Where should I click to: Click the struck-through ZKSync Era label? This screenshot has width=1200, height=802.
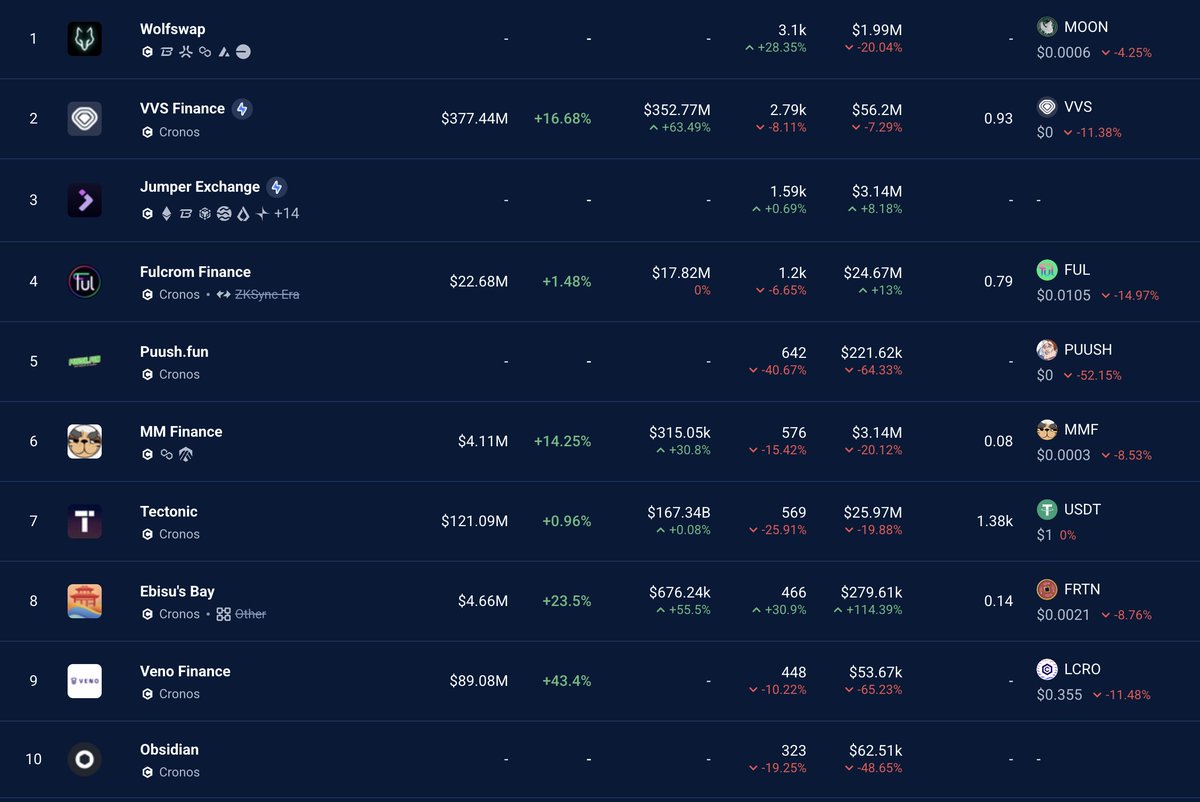(x=267, y=295)
